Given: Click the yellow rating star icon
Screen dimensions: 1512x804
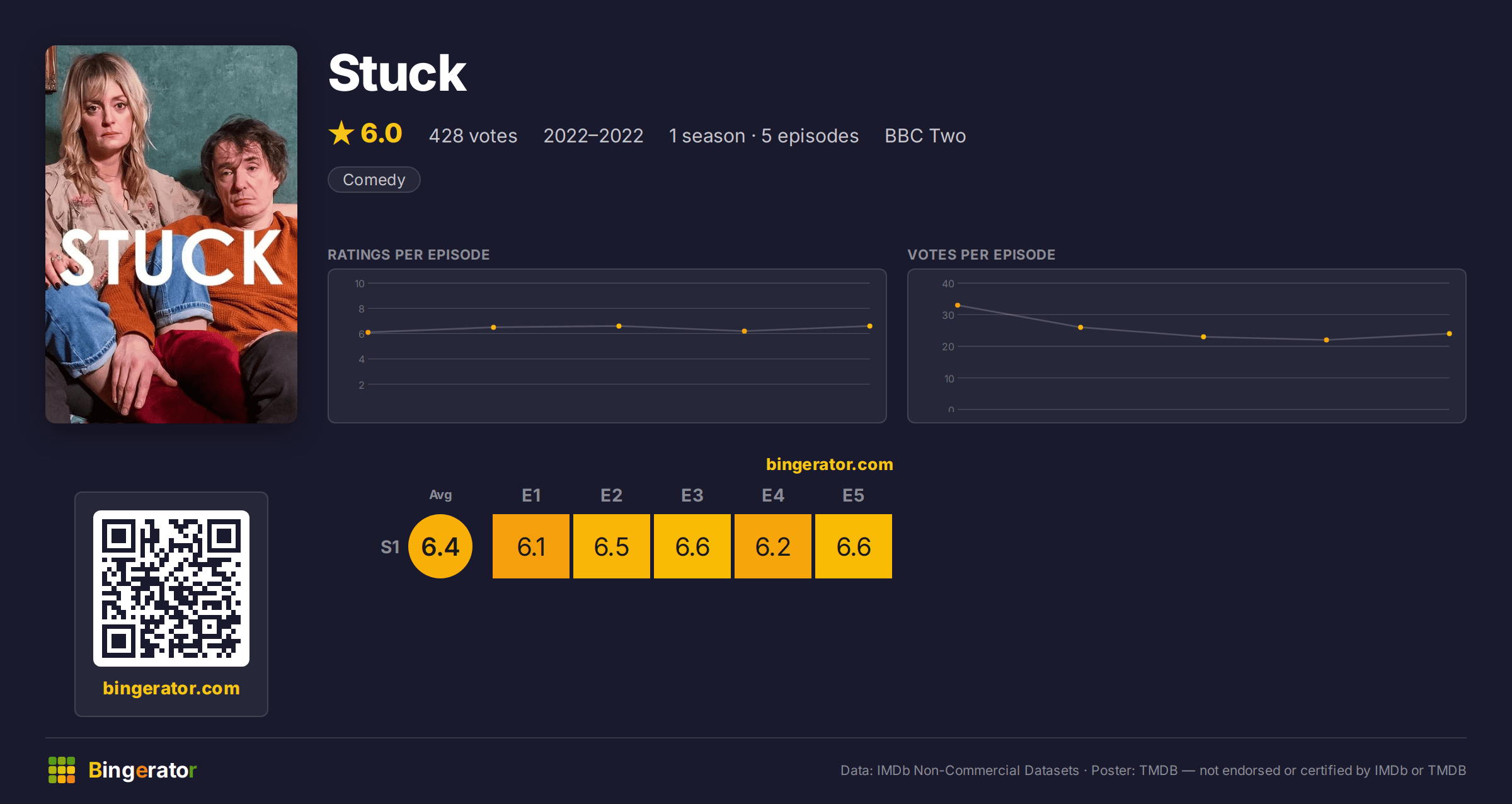Looking at the screenshot, I should pos(341,133).
